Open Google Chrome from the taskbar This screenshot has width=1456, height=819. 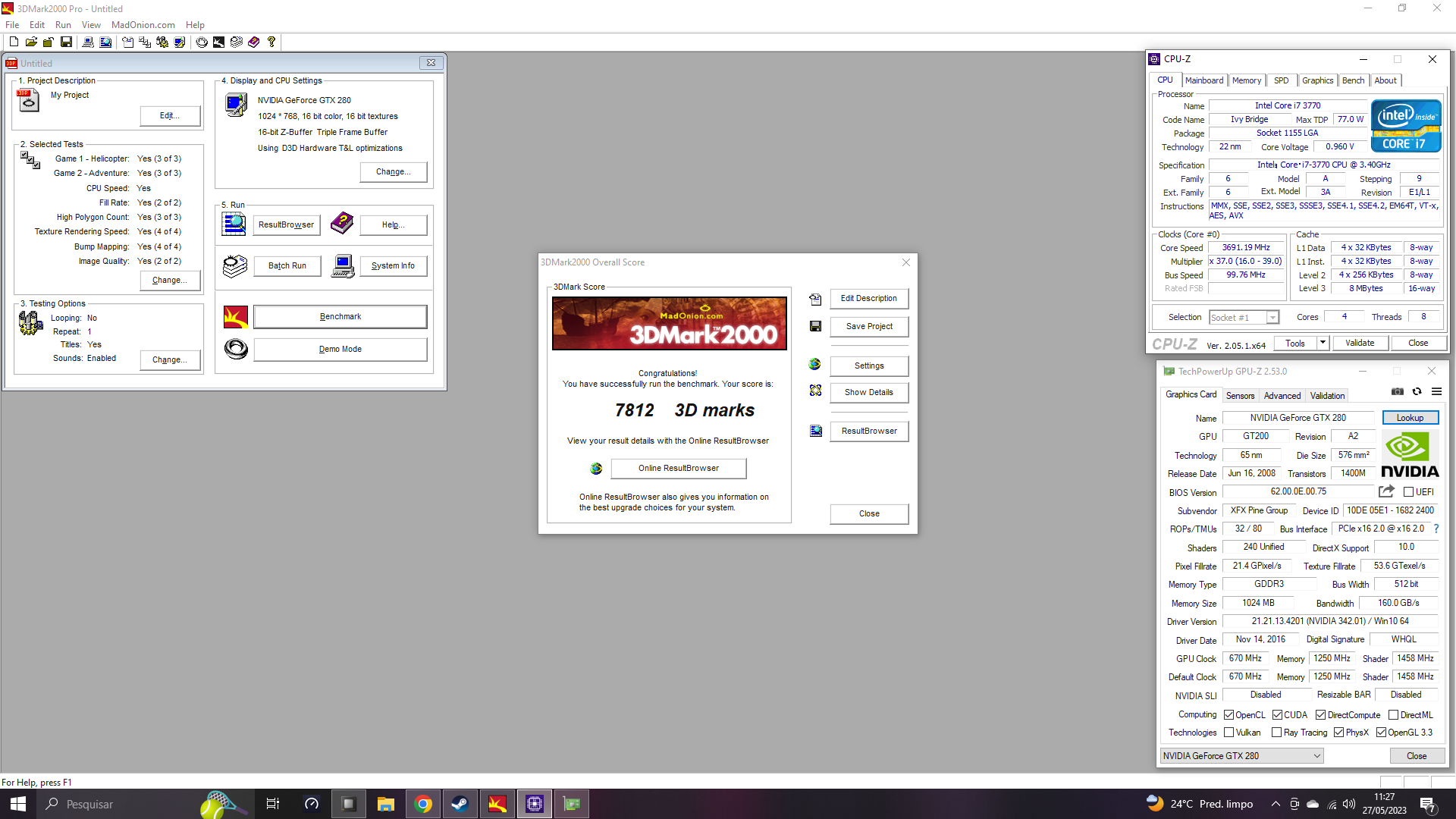pyautogui.click(x=423, y=804)
